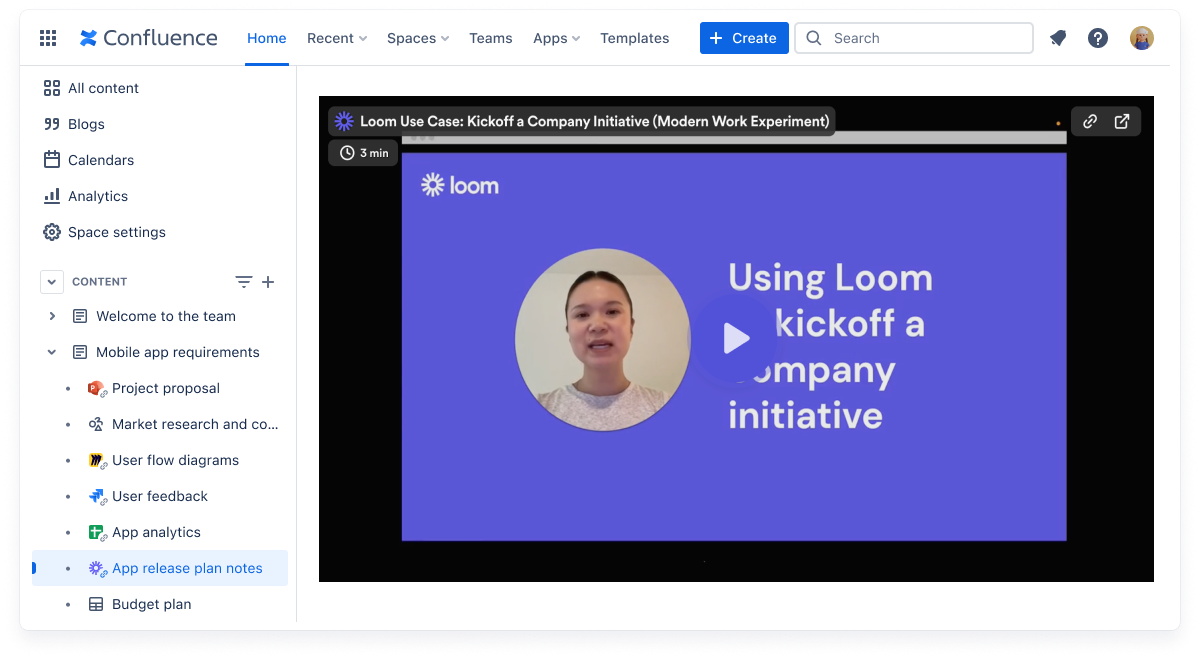This screenshot has width=1200, height=660.
Task: Click the Space settings gear icon
Action: coord(52,232)
